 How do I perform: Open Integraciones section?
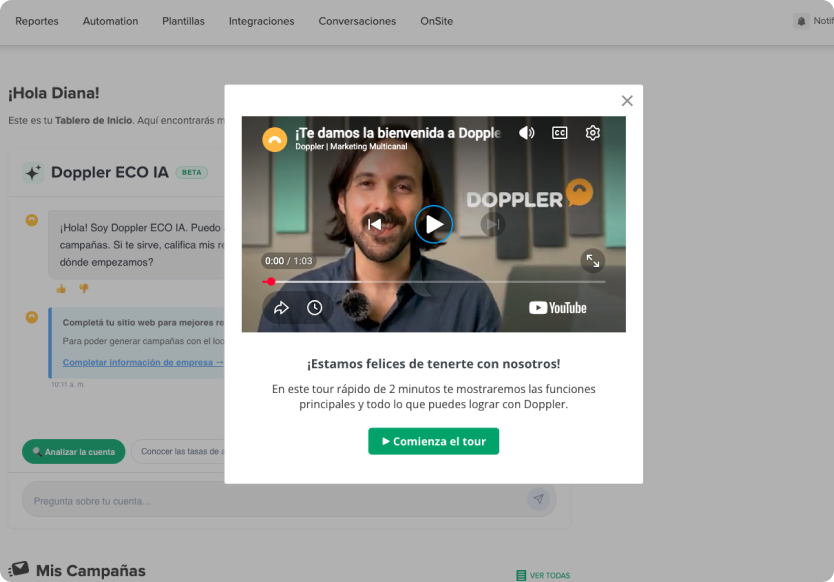pyautogui.click(x=261, y=21)
